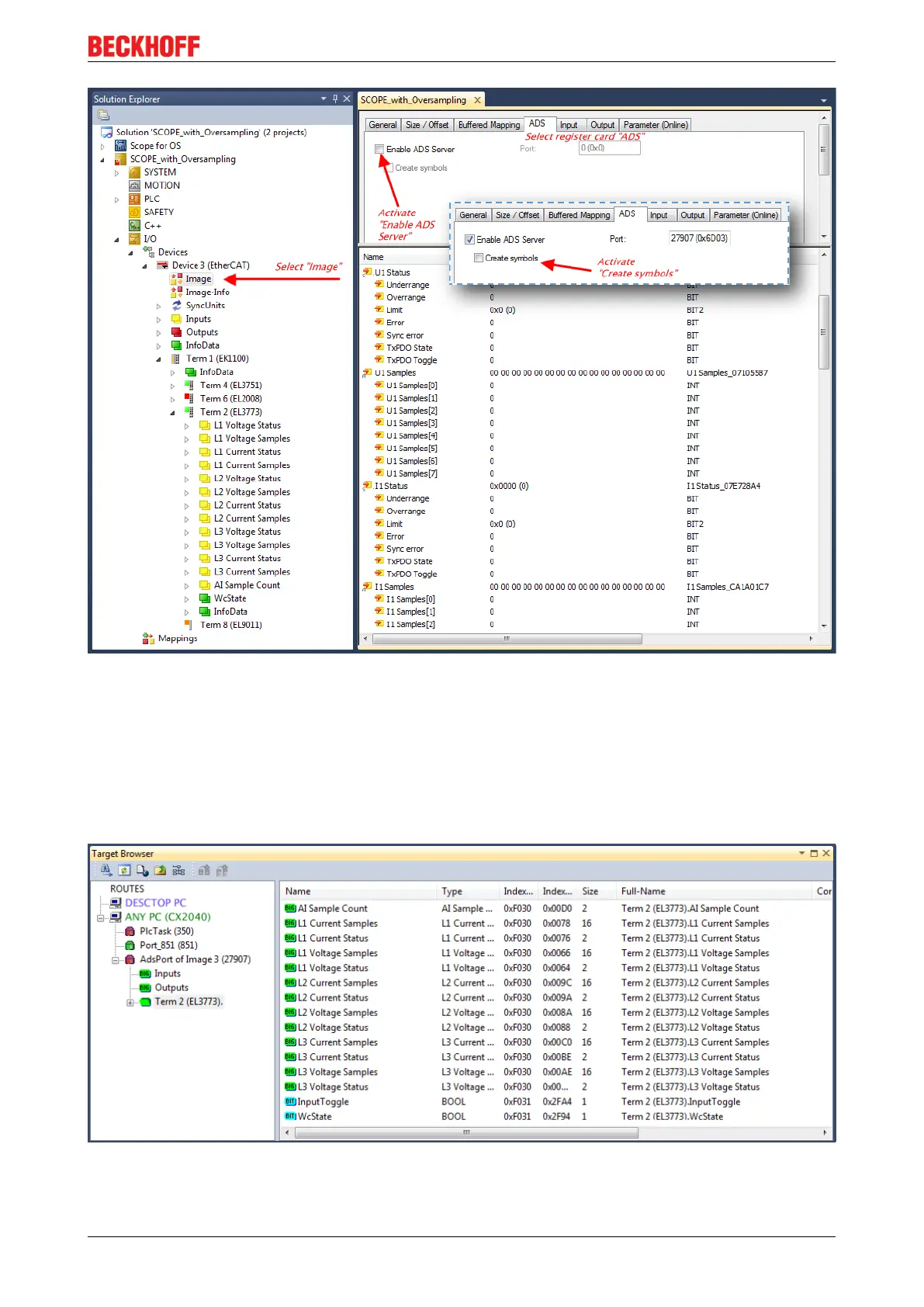Click the SYSTEM node icon
The width and height of the screenshot is (924, 1307).
click(134, 172)
